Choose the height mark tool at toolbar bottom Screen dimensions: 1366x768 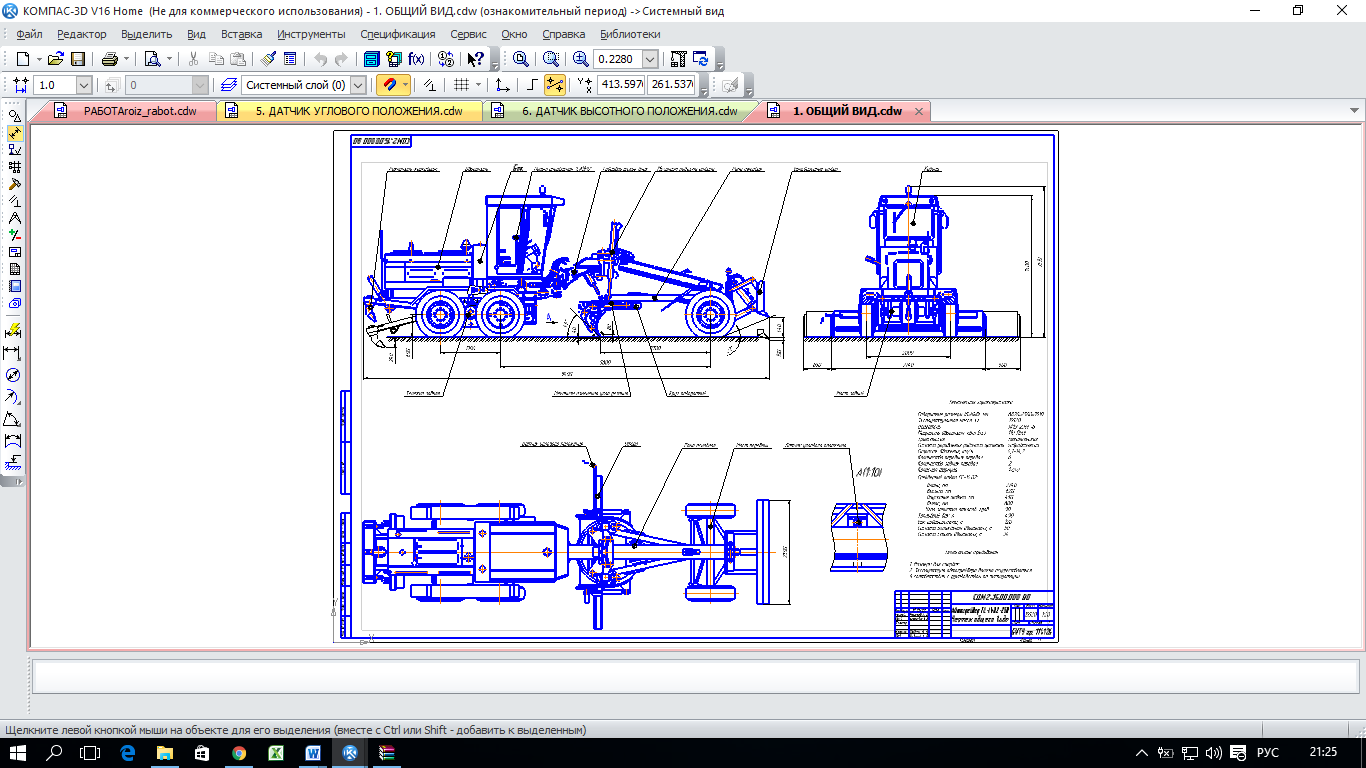(x=14, y=462)
